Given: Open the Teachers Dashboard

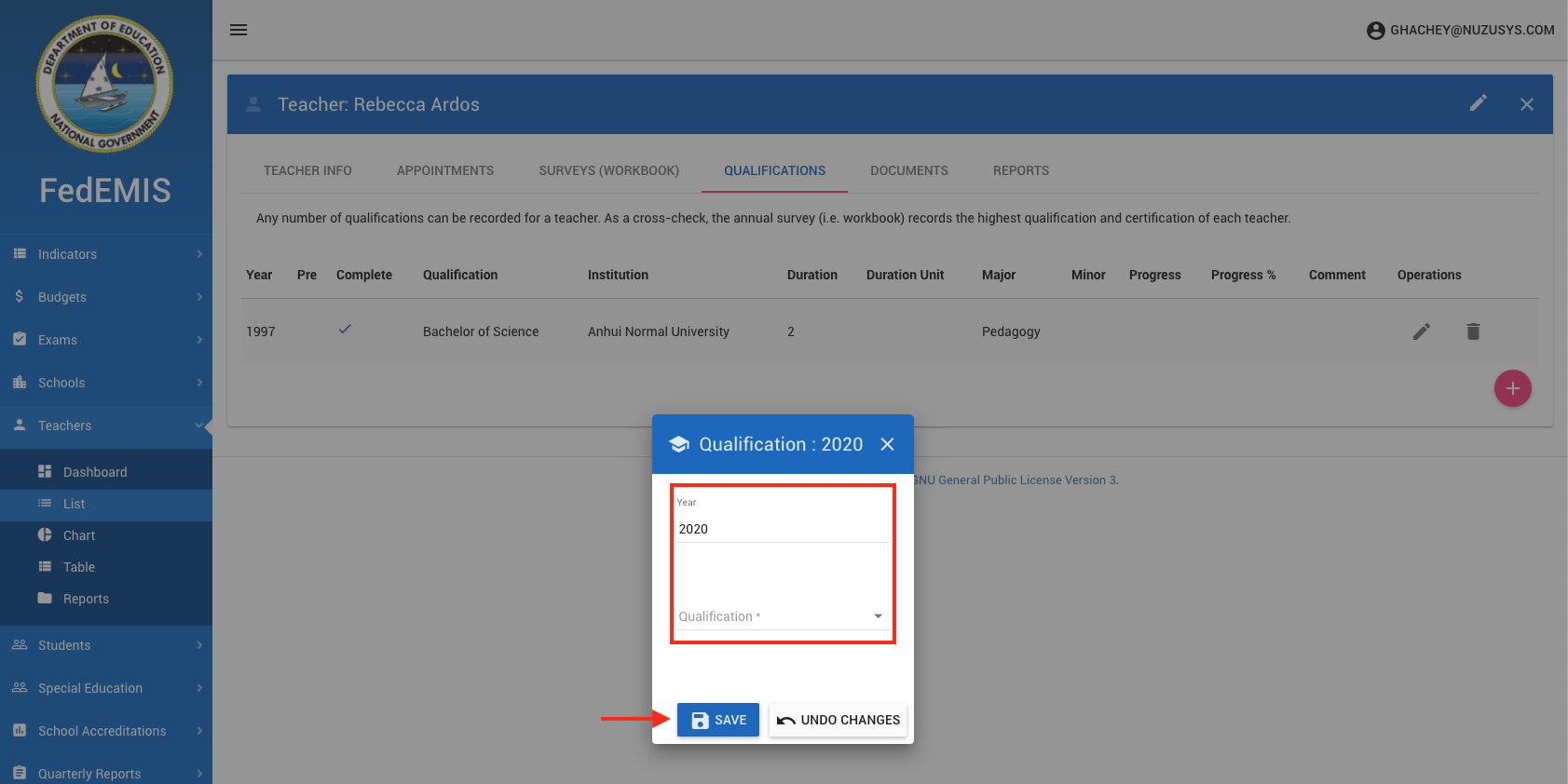Looking at the screenshot, I should coord(95,472).
